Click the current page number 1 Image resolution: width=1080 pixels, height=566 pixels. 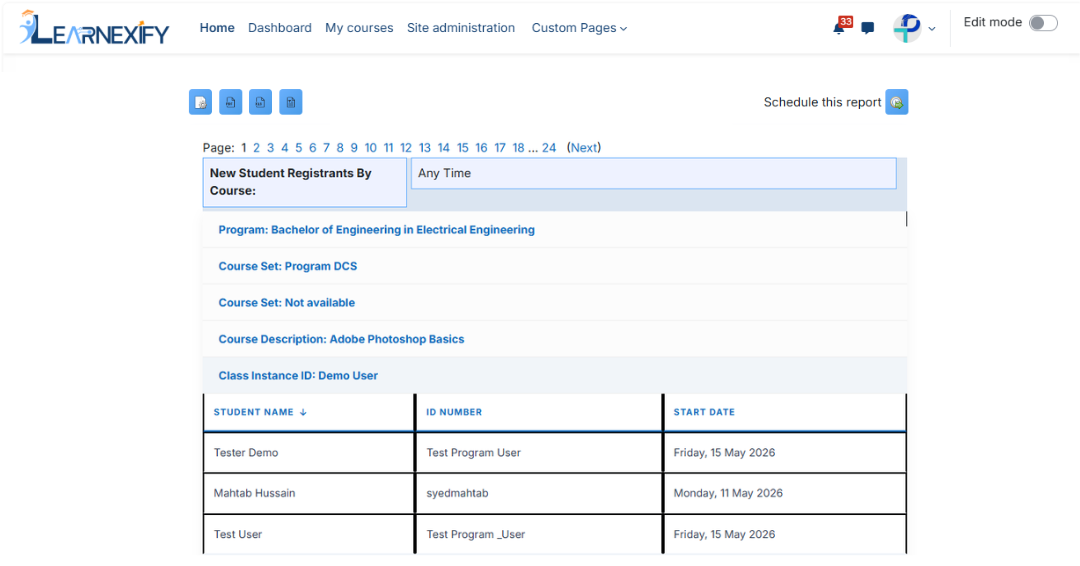tap(244, 148)
